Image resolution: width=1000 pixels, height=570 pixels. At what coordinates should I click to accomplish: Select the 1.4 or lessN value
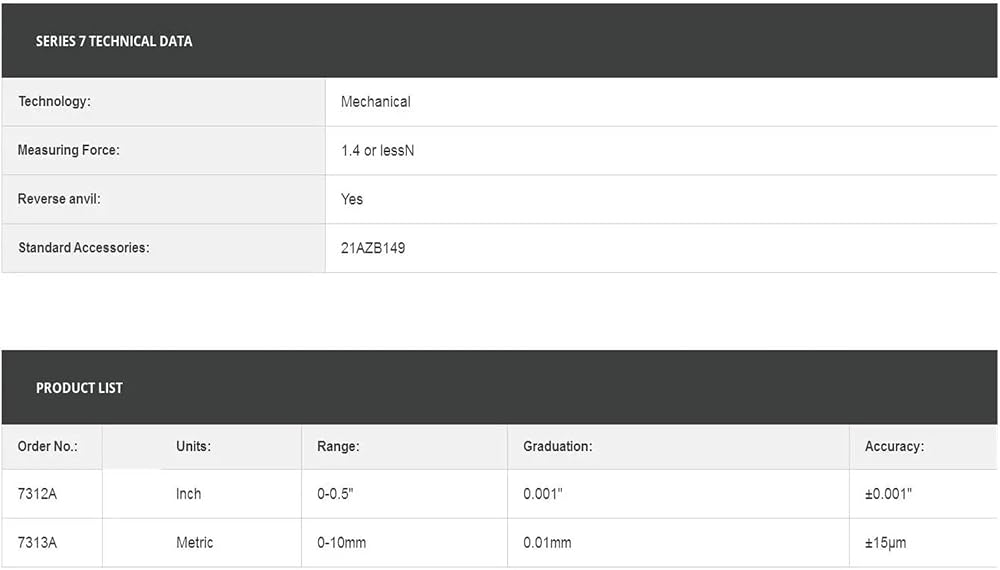(377, 150)
